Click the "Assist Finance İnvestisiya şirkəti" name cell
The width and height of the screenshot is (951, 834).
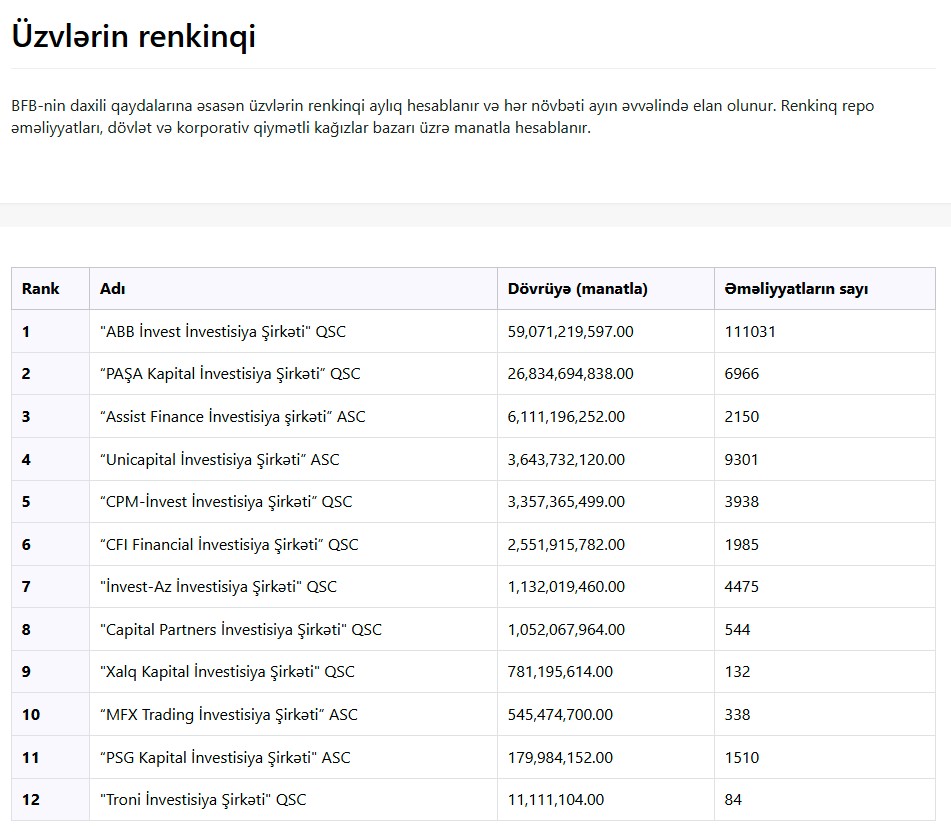click(x=233, y=417)
